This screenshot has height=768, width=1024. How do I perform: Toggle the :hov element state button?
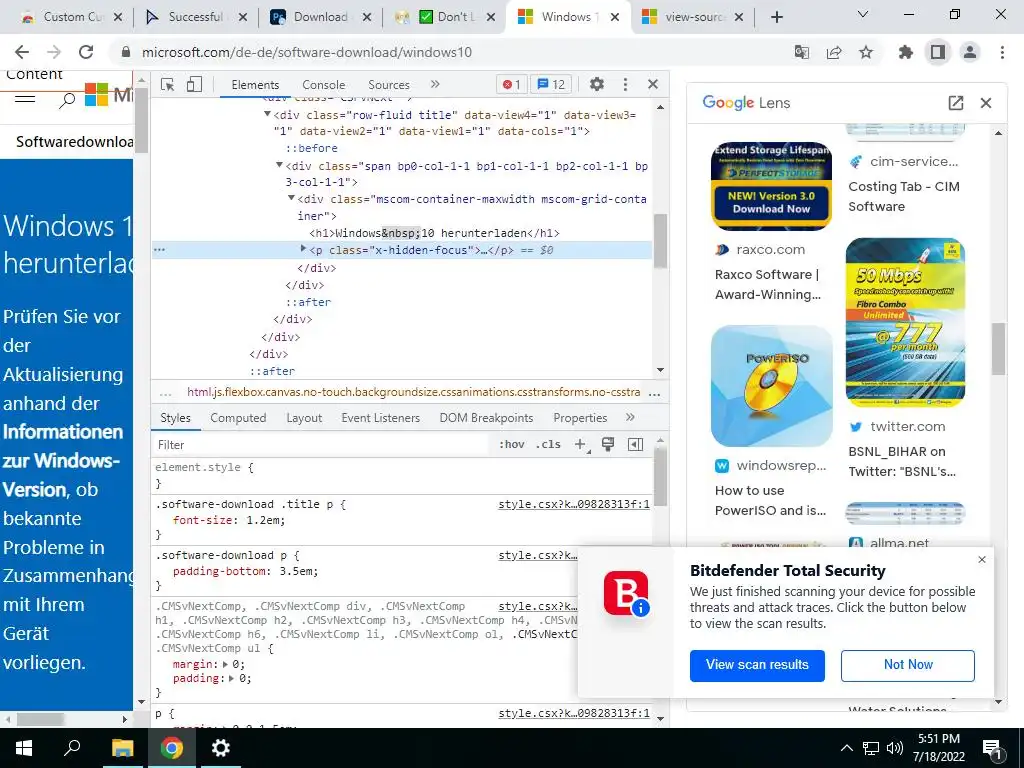pos(511,444)
